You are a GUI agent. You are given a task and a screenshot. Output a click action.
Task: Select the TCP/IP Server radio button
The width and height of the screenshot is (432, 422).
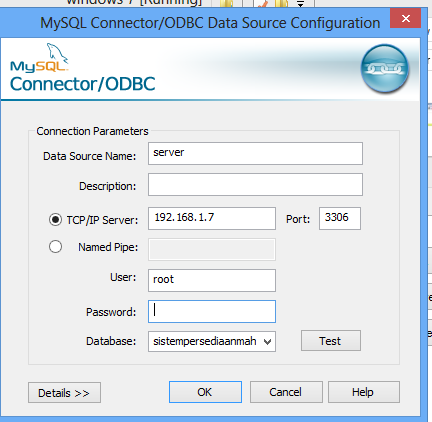(x=55, y=220)
